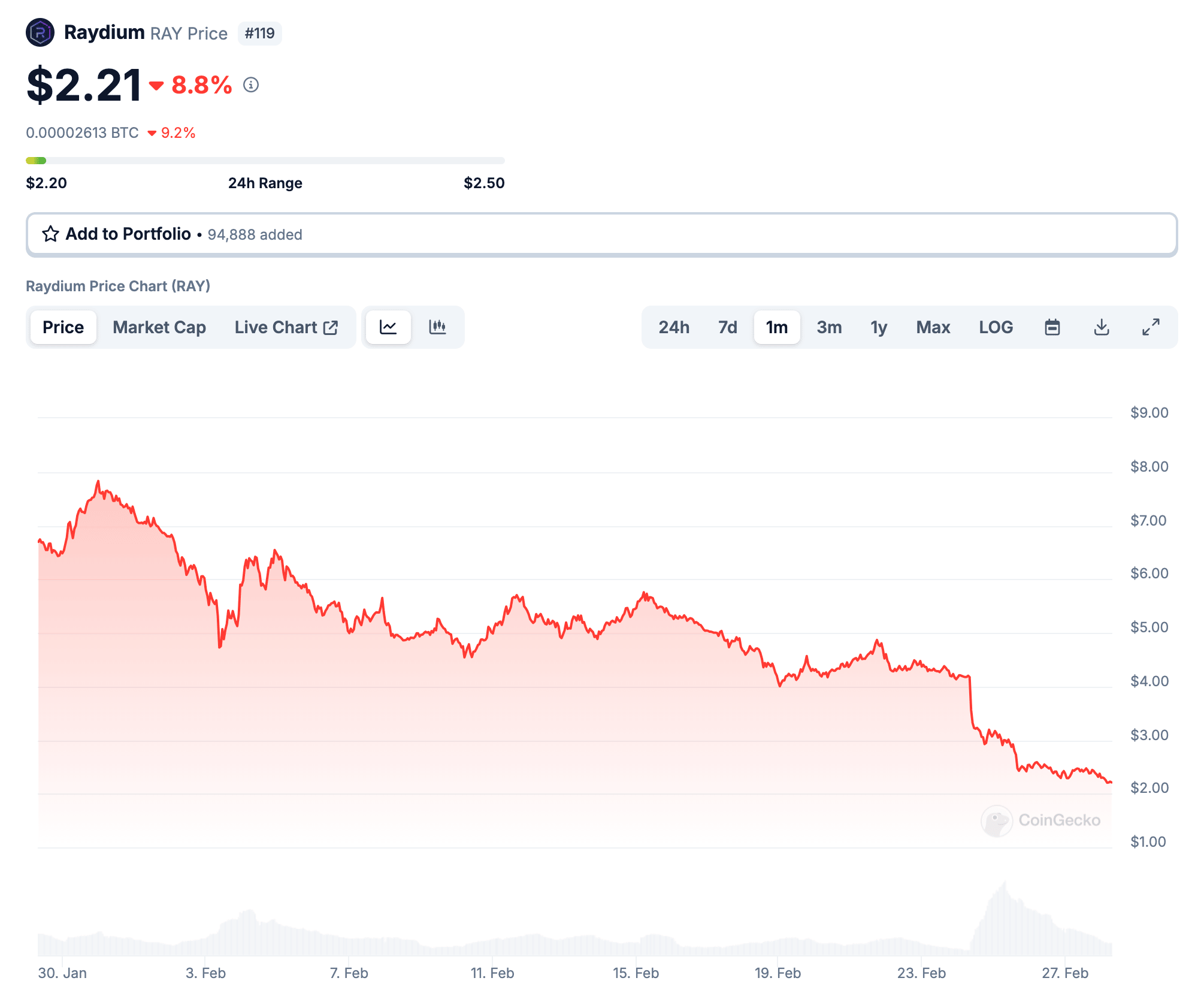1204x1002 pixels.
Task: Switch to candlestick chart icon
Action: [437, 327]
